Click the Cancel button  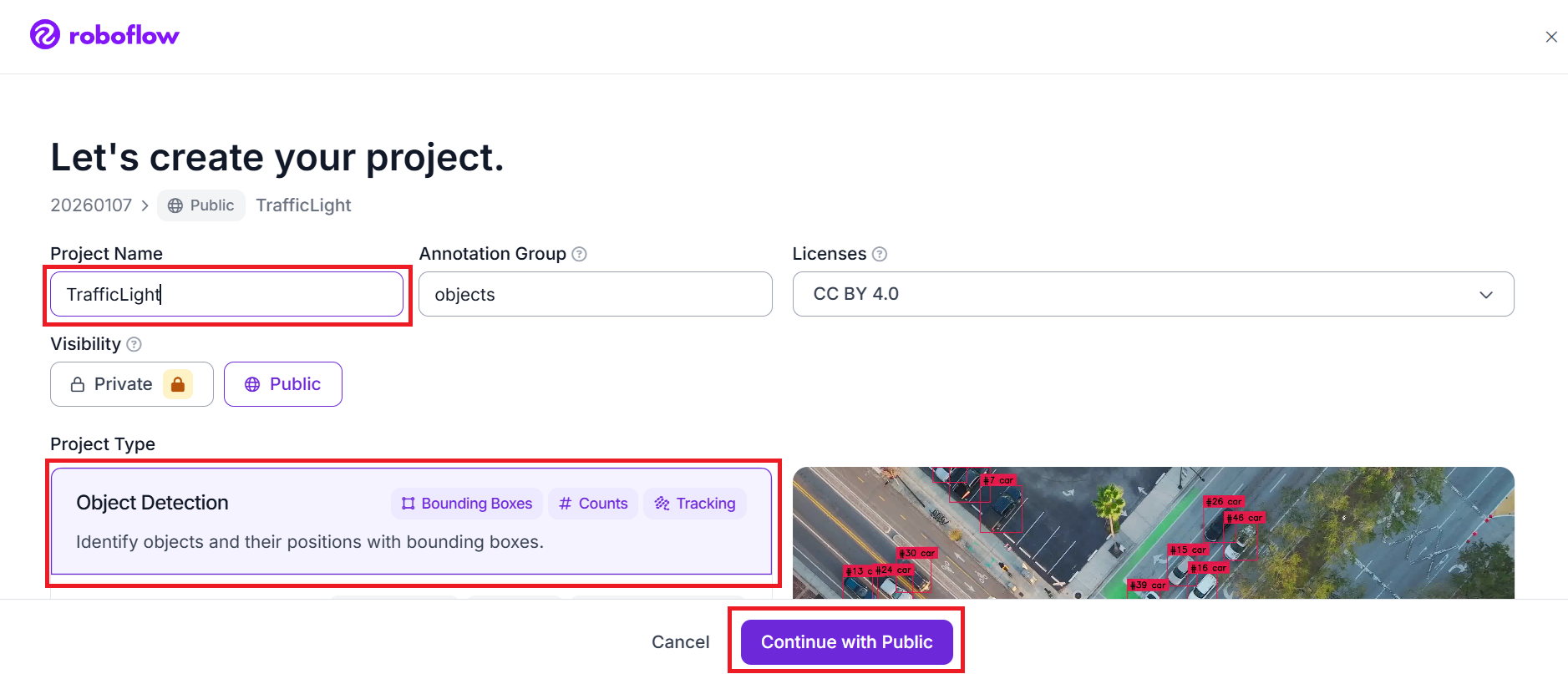pyautogui.click(x=680, y=642)
